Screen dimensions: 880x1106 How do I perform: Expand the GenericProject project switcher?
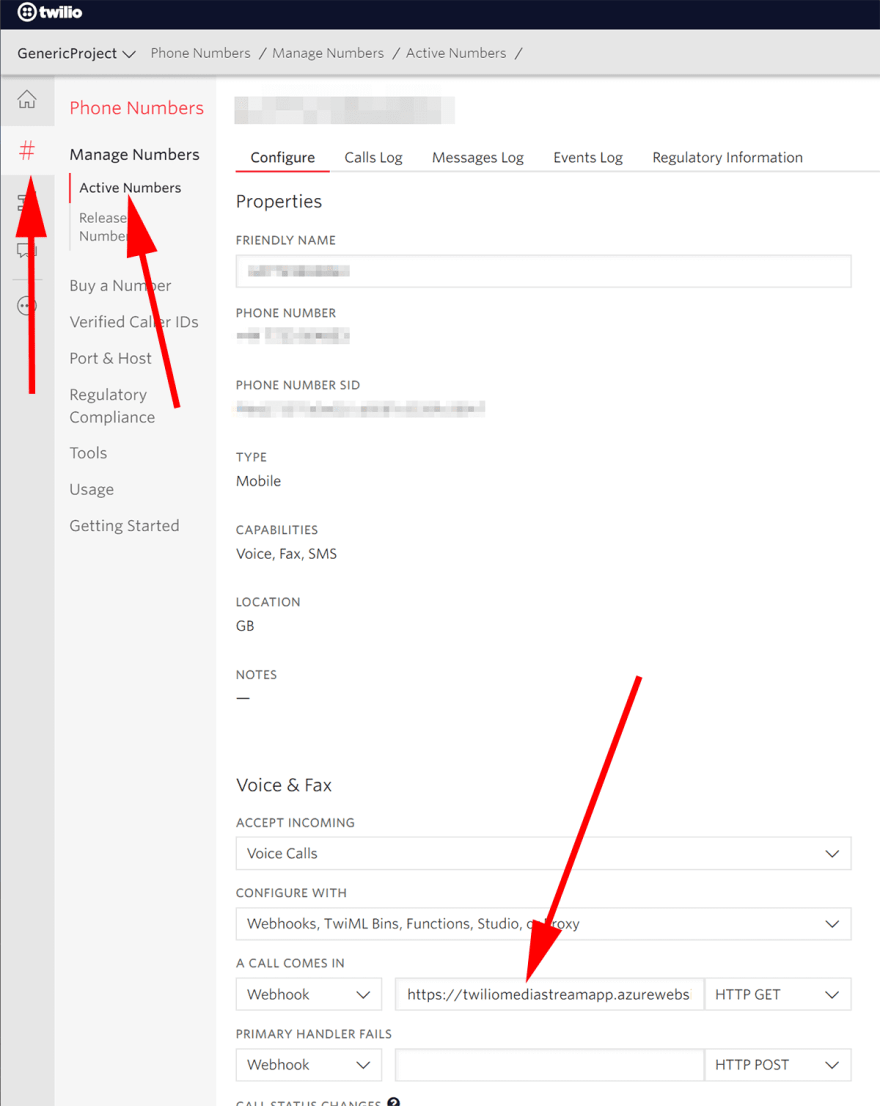pos(76,54)
